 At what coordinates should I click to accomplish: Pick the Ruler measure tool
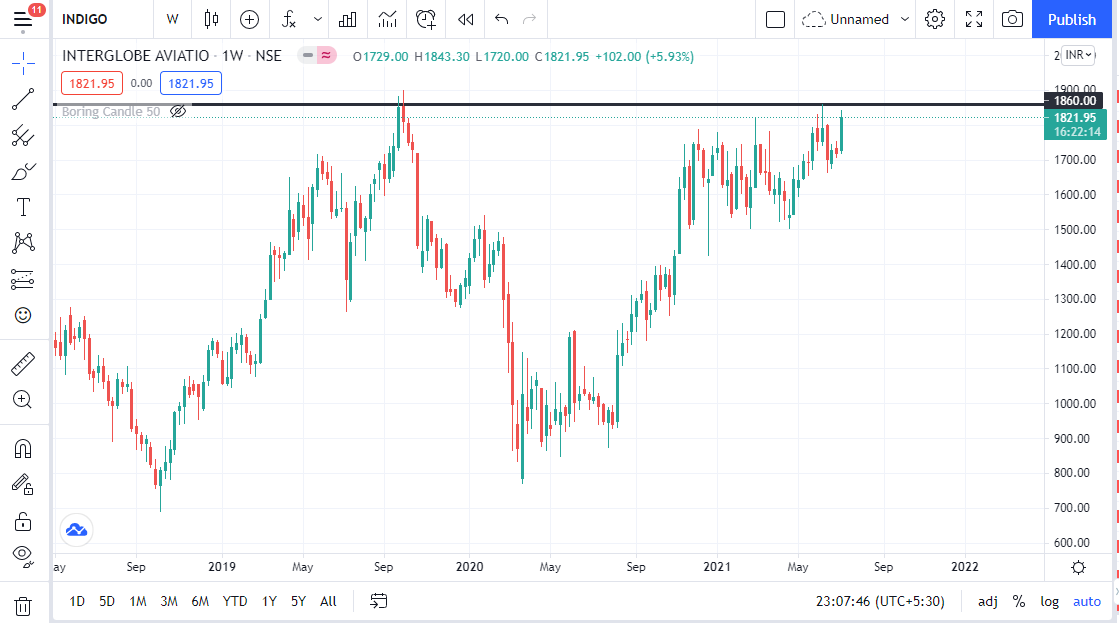click(x=22, y=363)
